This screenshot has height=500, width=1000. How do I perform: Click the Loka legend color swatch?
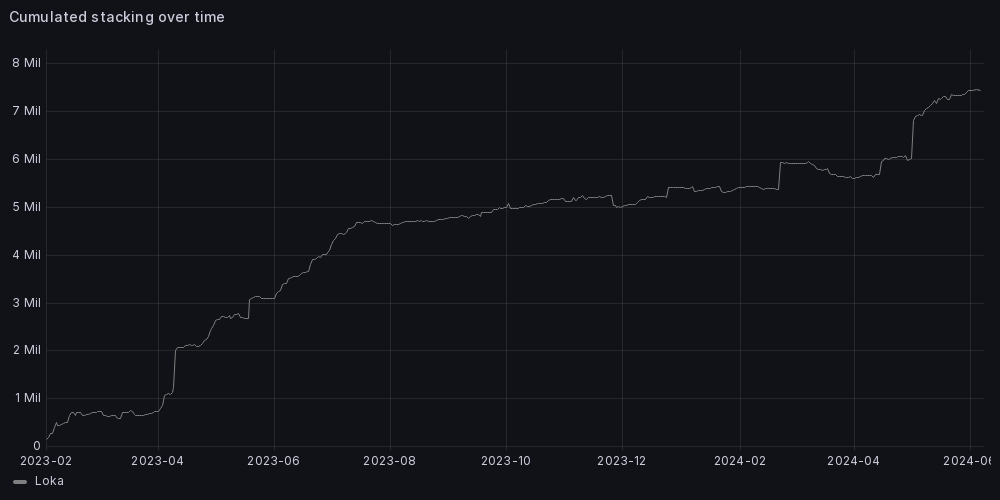(x=20, y=482)
